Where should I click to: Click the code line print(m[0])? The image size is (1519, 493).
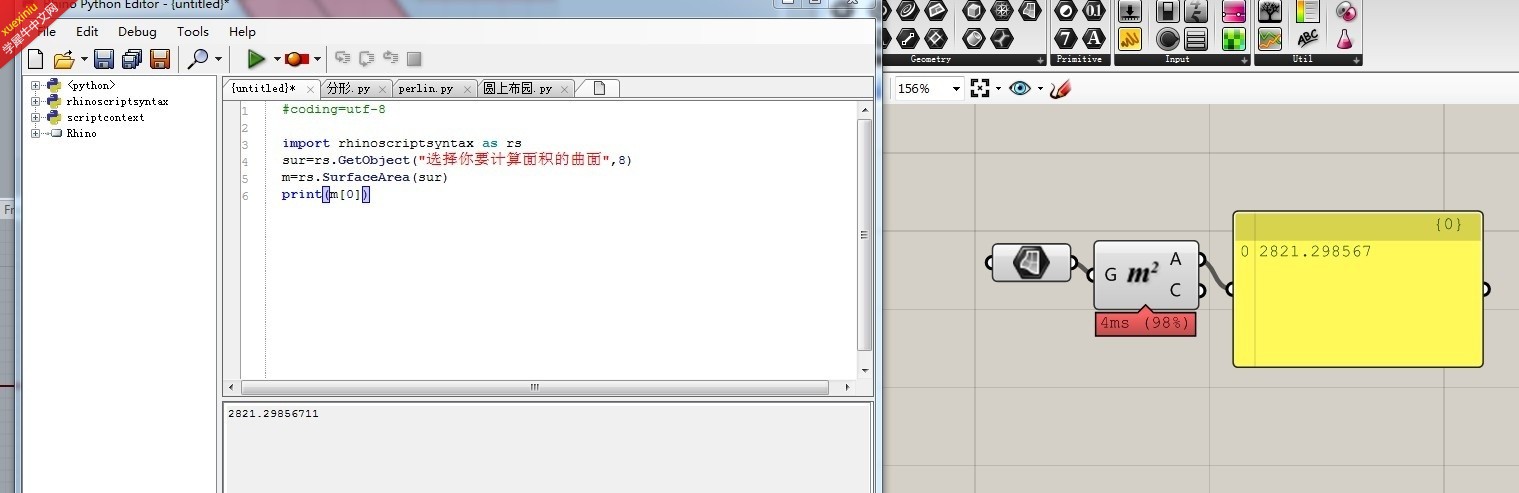[x=326, y=195]
